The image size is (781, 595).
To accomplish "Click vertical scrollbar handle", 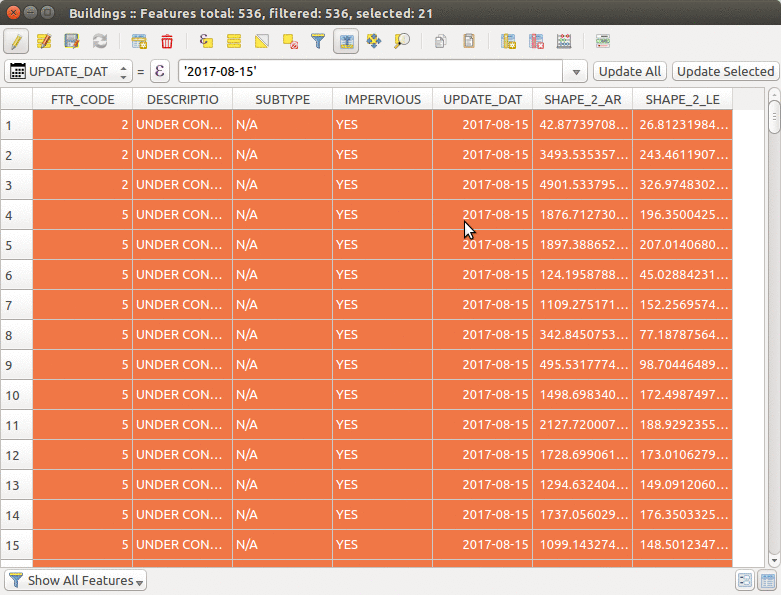I will click(774, 117).
